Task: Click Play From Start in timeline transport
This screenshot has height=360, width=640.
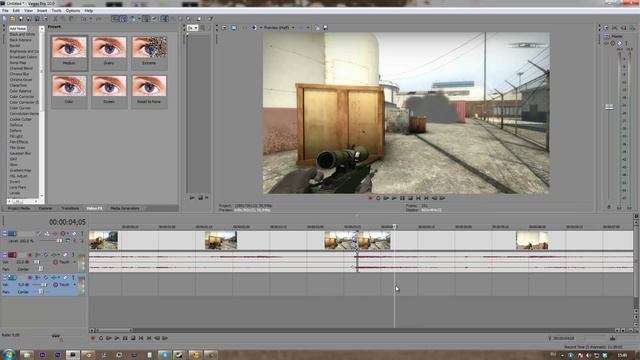Action: (x=109, y=338)
